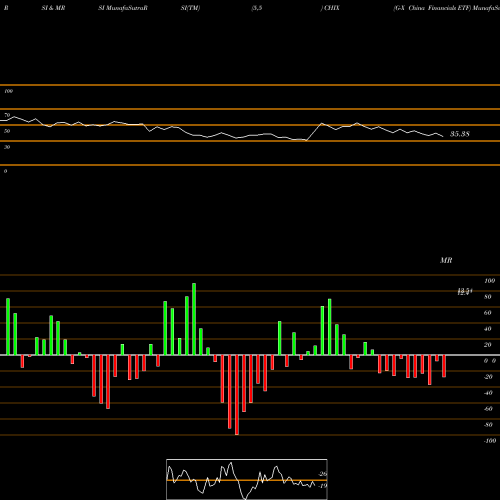Click the -20 label on MR axis
This screenshot has width=500, height=500.
pos(488,377)
